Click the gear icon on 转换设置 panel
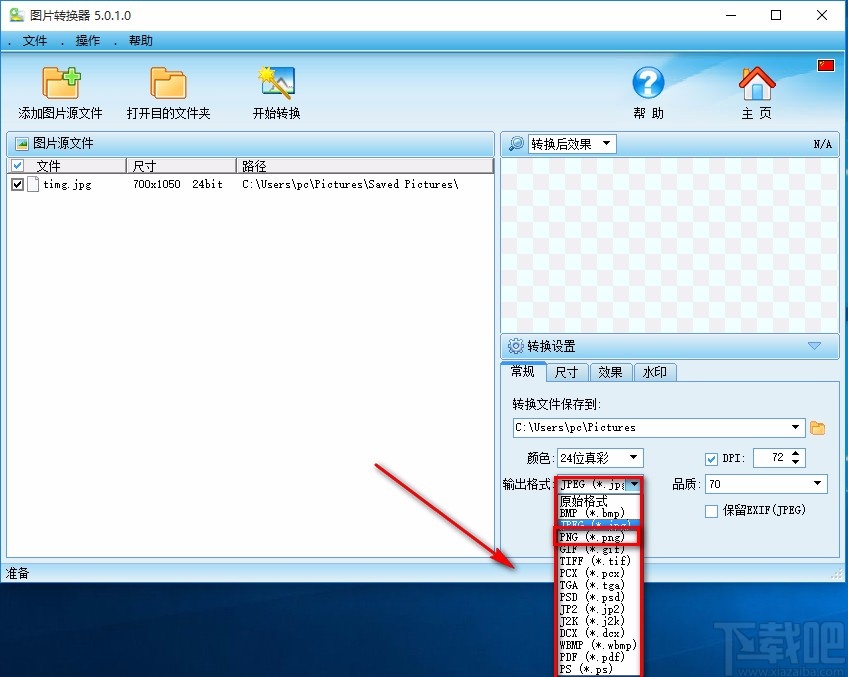848x677 pixels. (x=517, y=345)
